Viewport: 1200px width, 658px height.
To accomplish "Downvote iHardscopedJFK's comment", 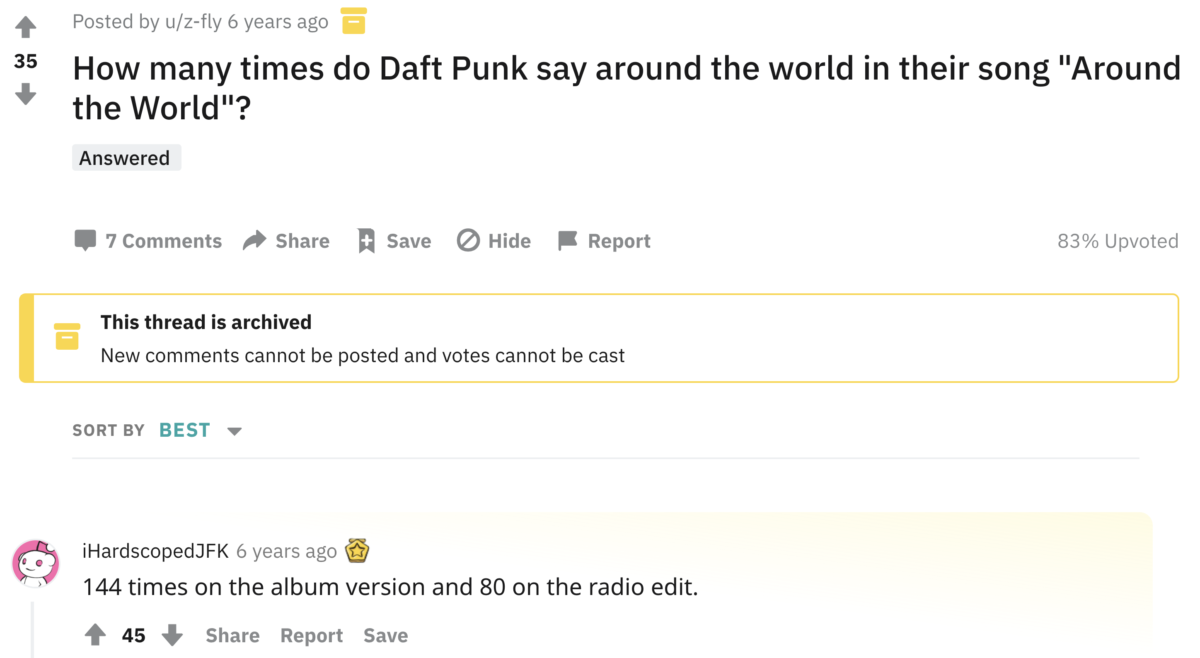I will [x=172, y=635].
